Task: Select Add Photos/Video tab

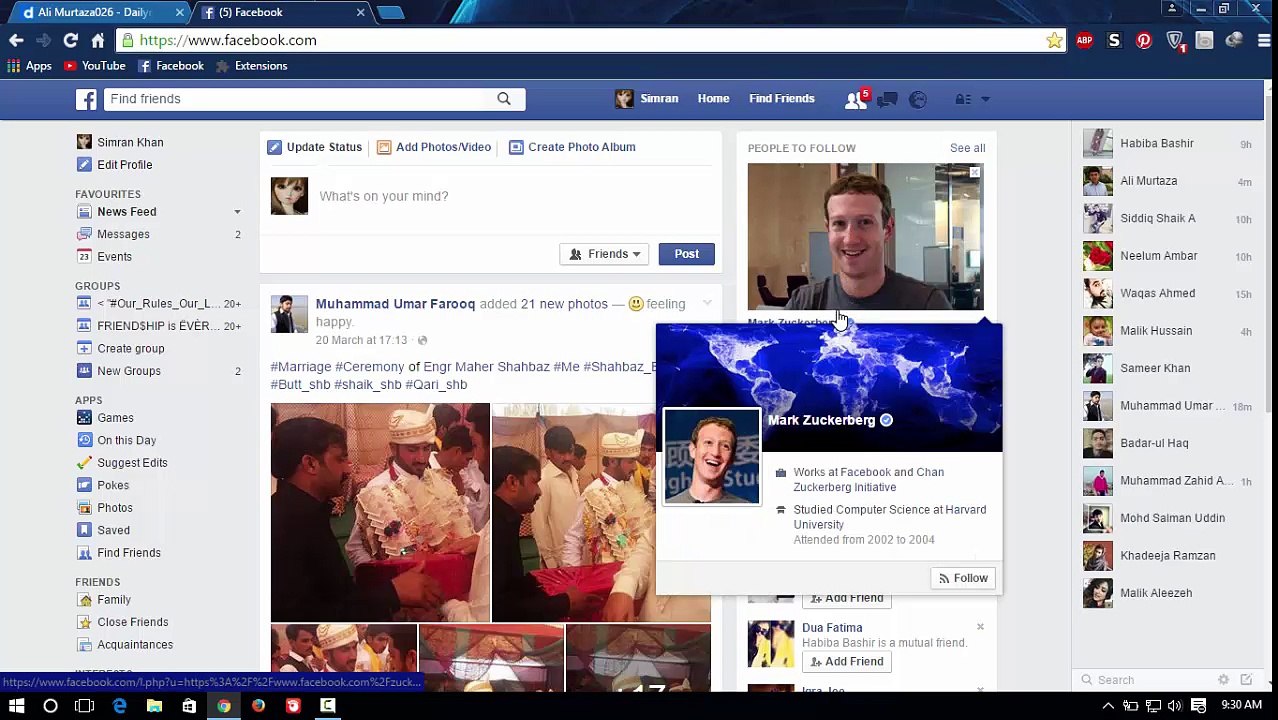Action: [x=434, y=147]
